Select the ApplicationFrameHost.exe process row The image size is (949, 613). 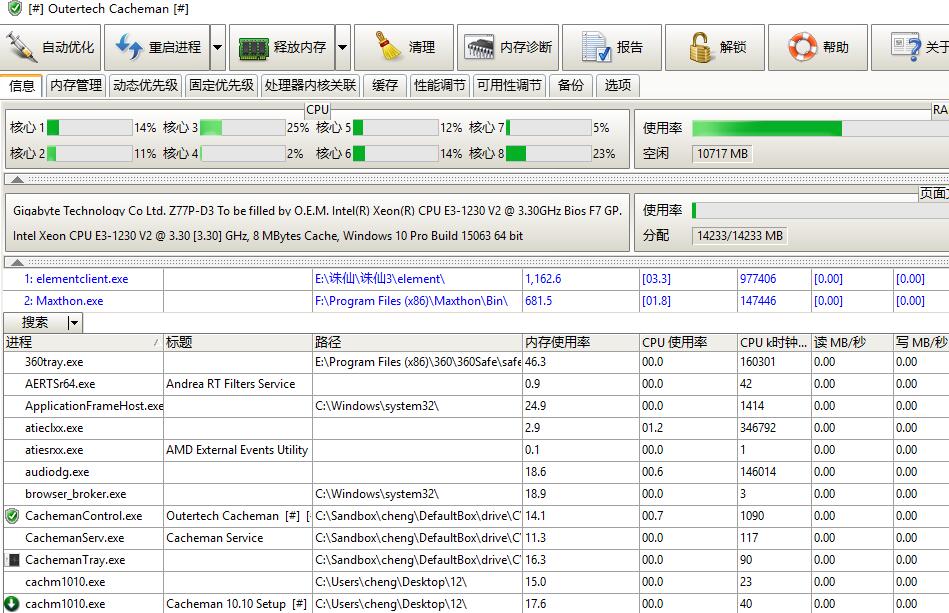pyautogui.click(x=476, y=406)
